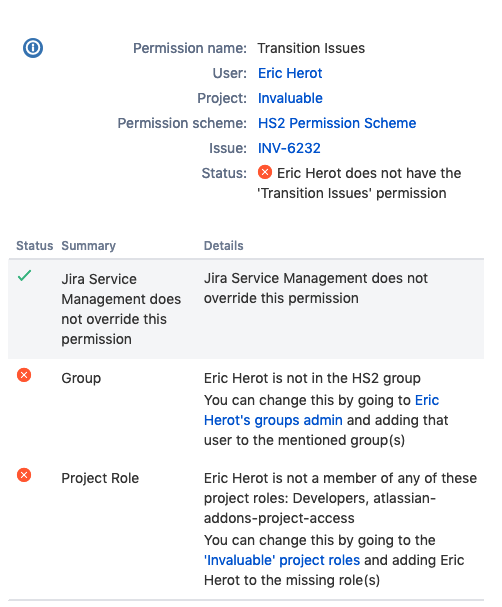502x607 pixels.
Task: Click the 'Project:' label
Action: point(222,98)
